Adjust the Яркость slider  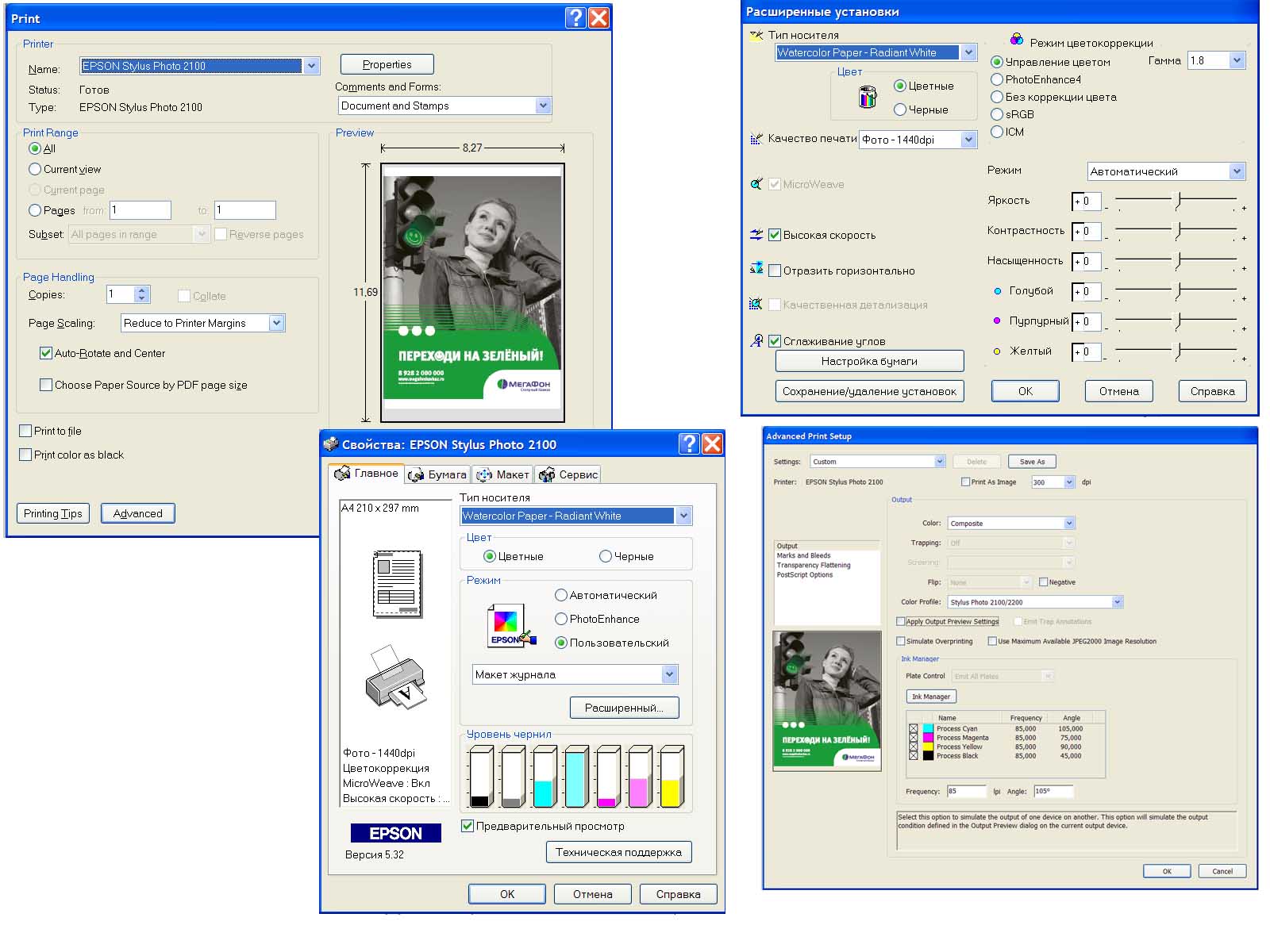click(1178, 201)
